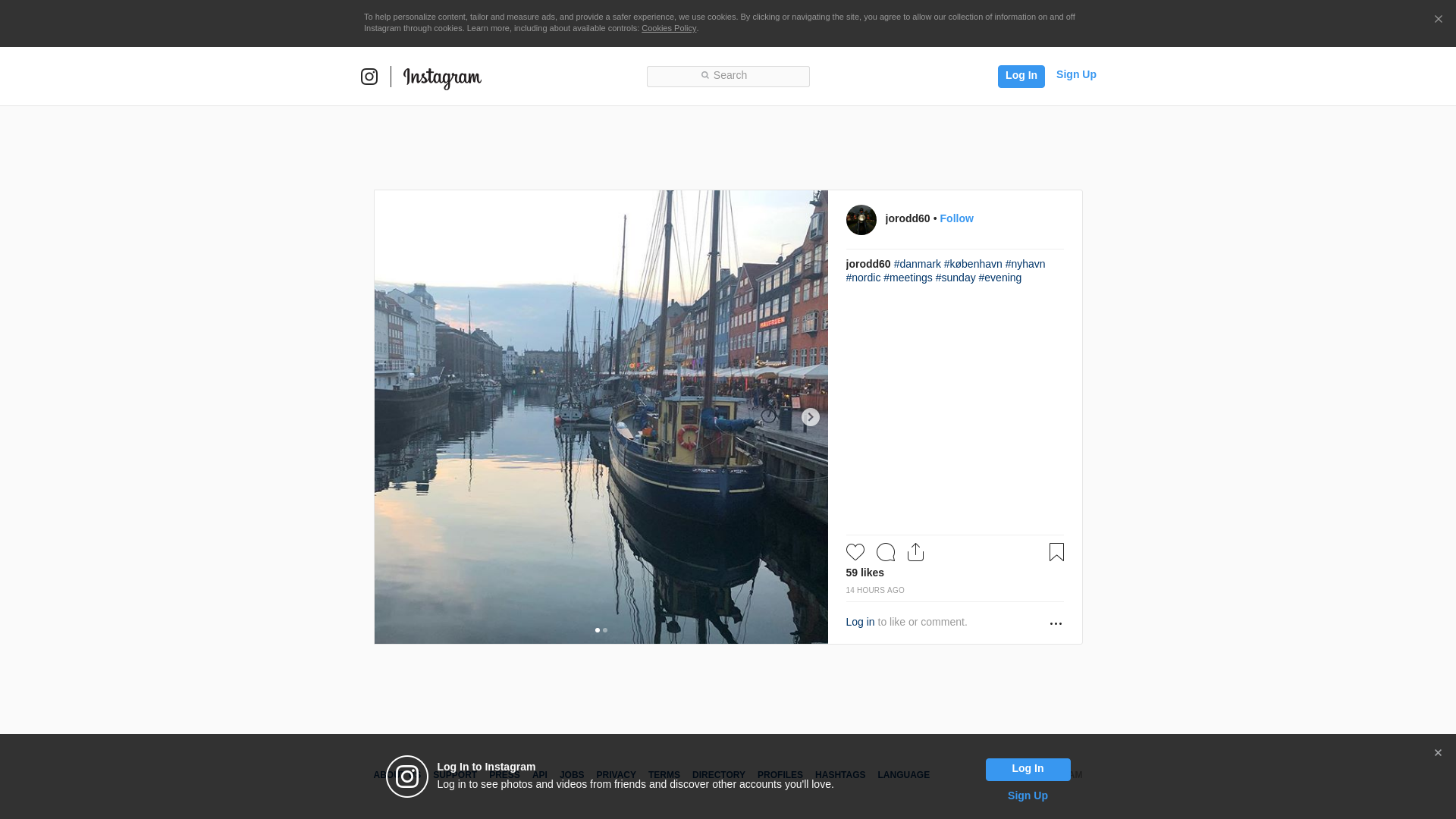Select the HASHTAGS footer item
1456x819 pixels.
click(839, 775)
